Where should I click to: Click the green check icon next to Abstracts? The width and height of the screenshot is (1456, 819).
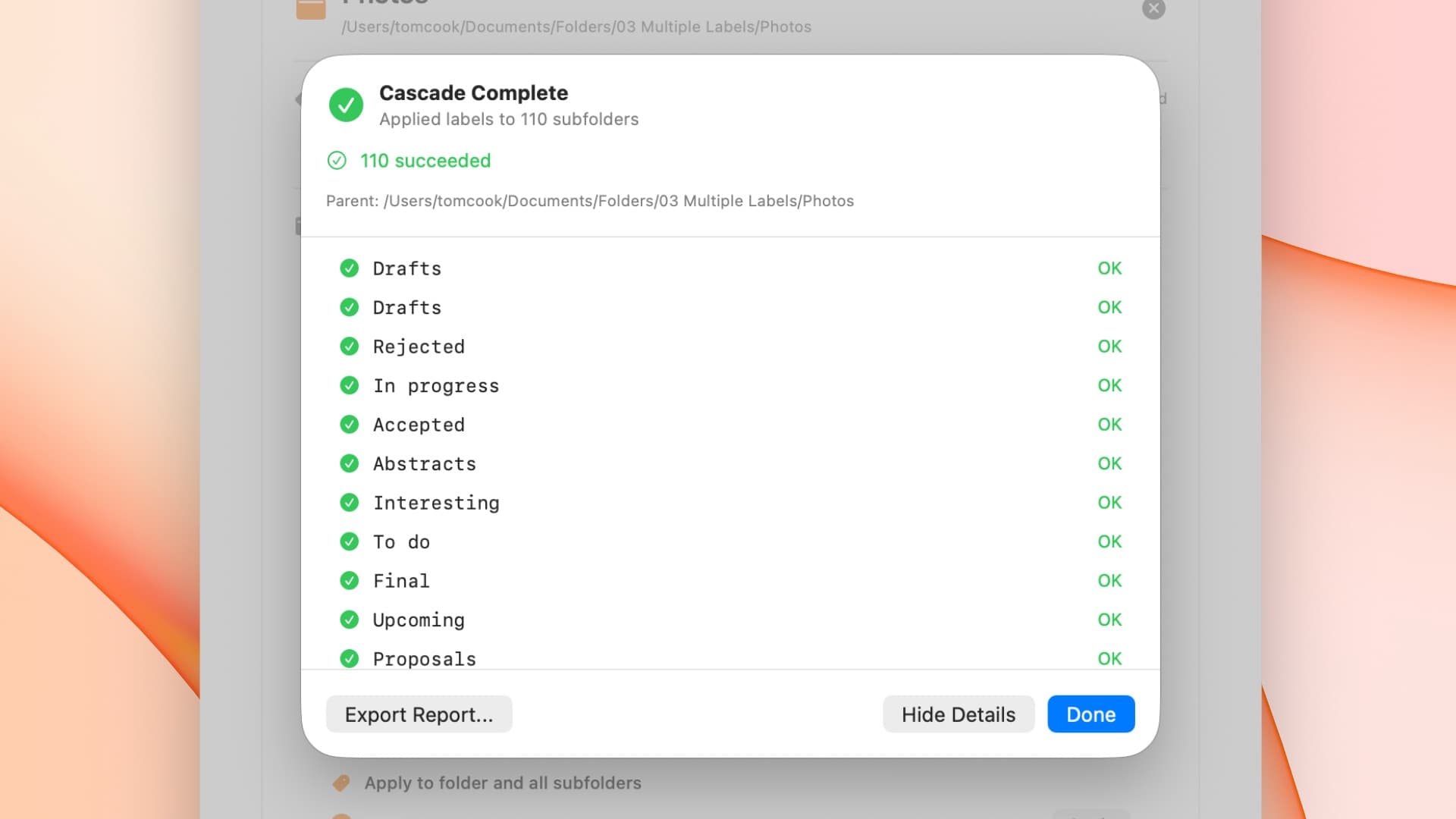350,463
